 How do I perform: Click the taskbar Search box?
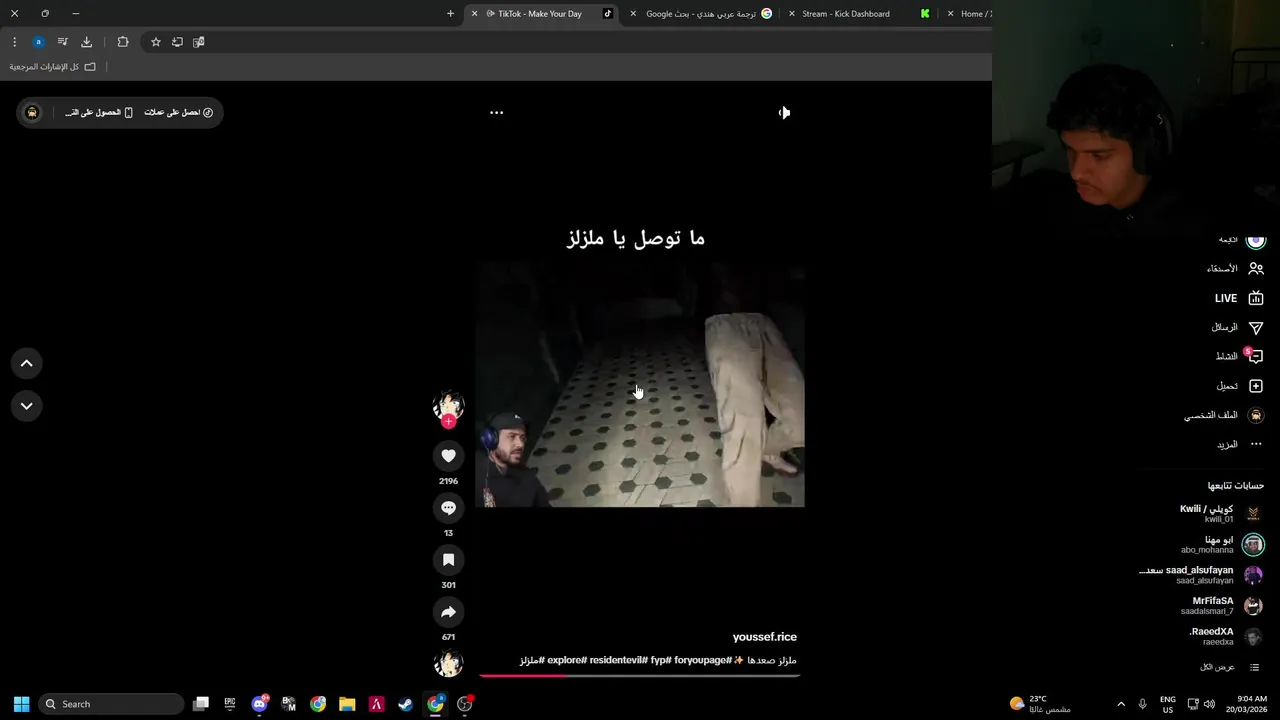tap(111, 704)
